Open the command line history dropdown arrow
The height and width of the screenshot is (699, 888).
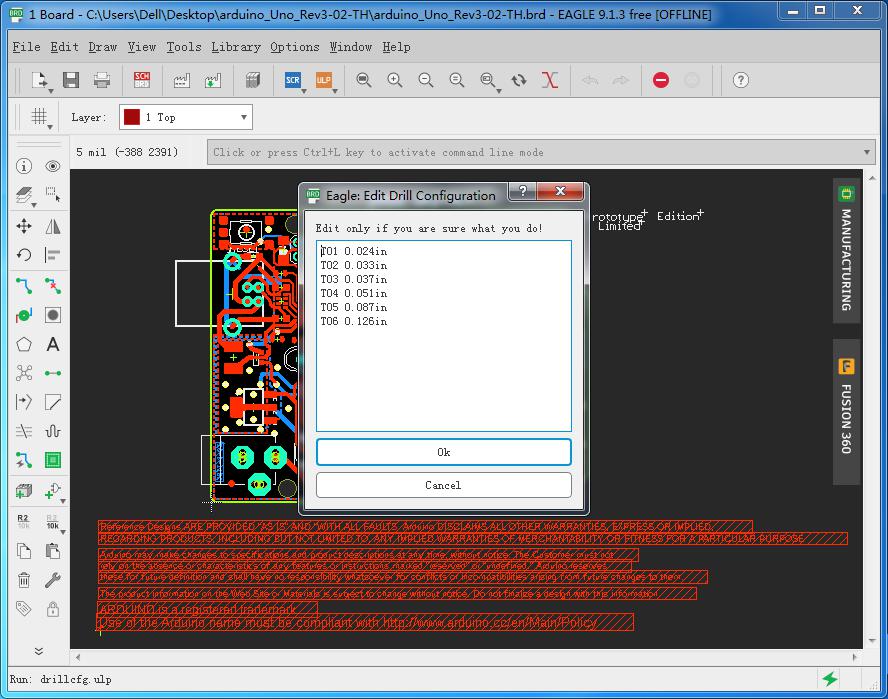tap(866, 152)
